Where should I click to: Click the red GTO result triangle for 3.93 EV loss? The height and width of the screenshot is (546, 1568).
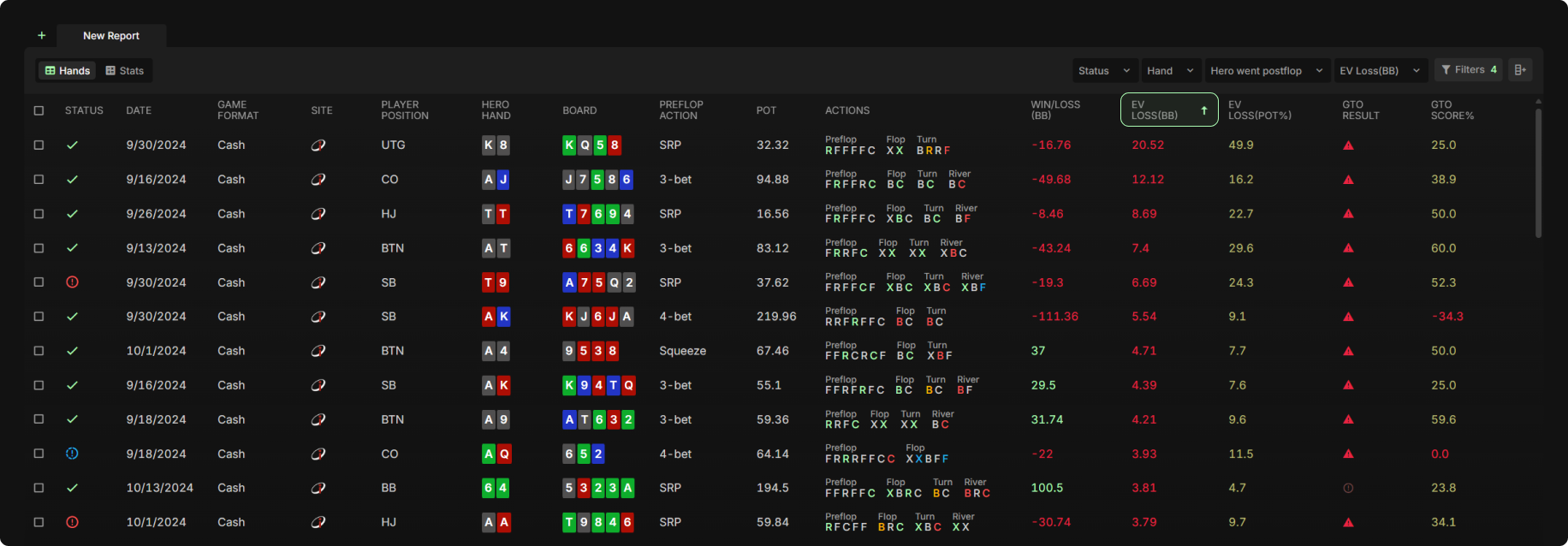pos(1348,454)
